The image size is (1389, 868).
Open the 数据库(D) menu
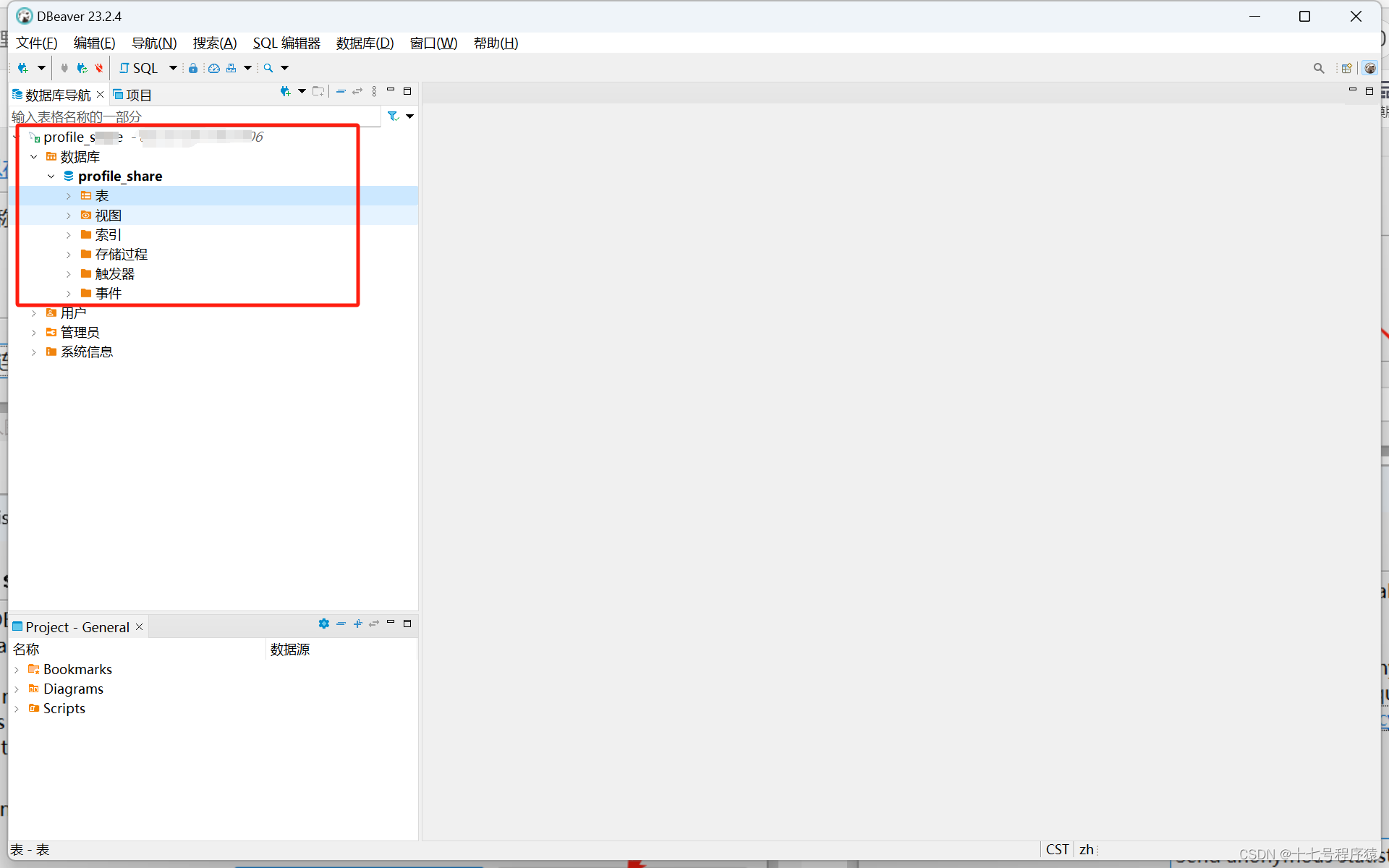(x=365, y=43)
